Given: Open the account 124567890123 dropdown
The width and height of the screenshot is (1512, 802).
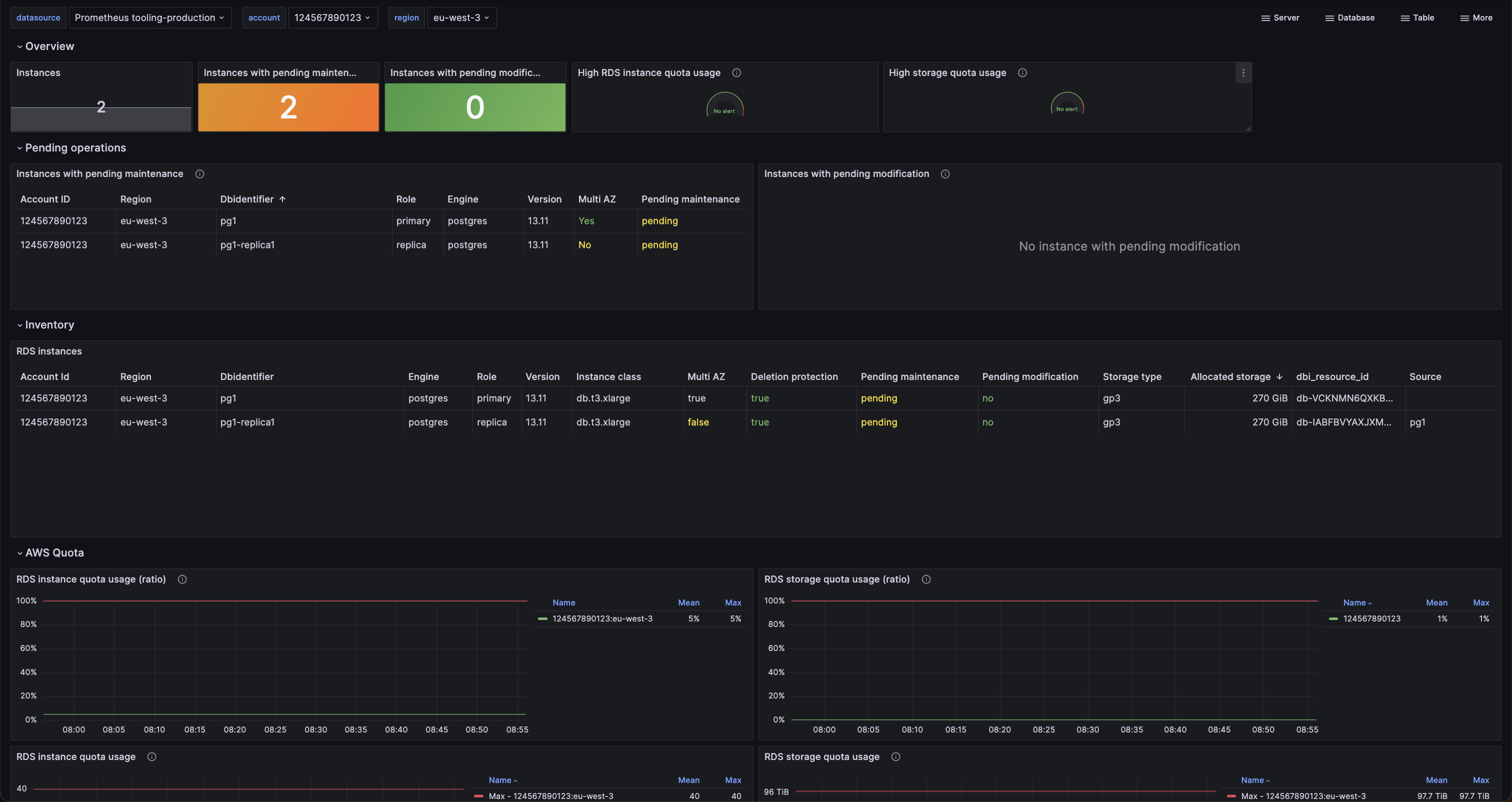Looking at the screenshot, I should click(x=332, y=17).
